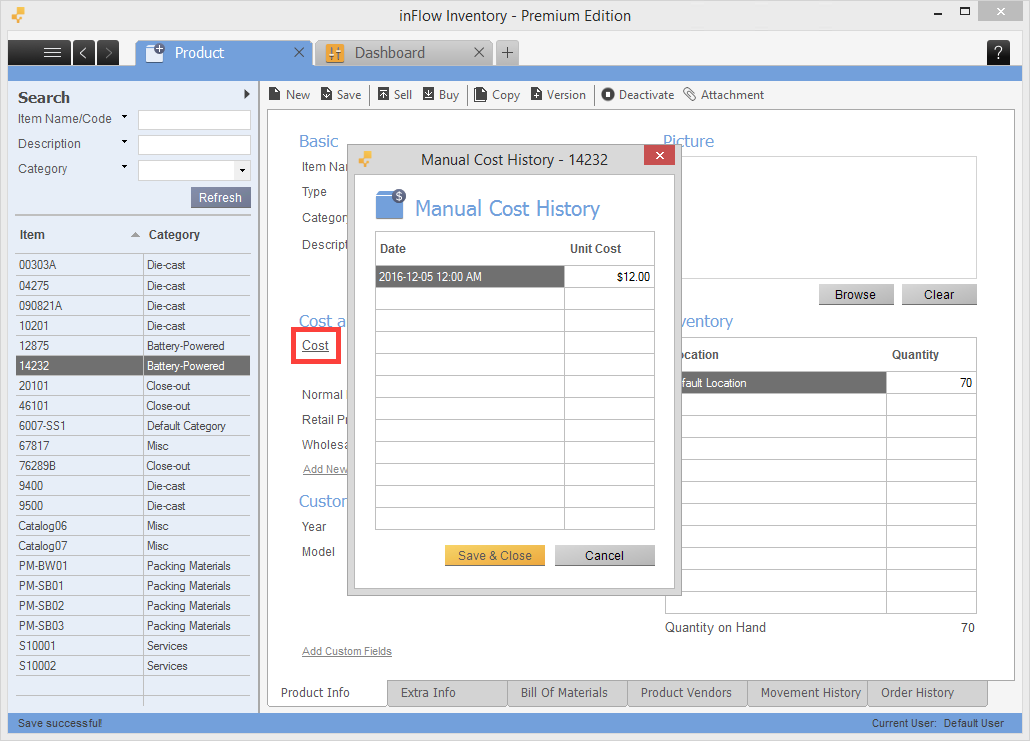Close the Manual Cost History dialog
This screenshot has height=741, width=1030.
coord(660,156)
